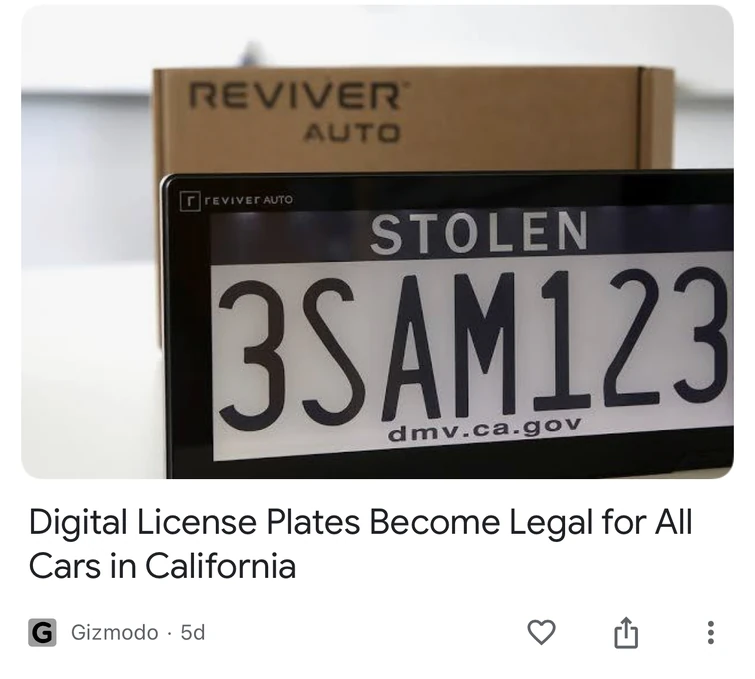Click the STOLEN text on the plate
Viewport: 755px width, 679px height.
click(480, 233)
